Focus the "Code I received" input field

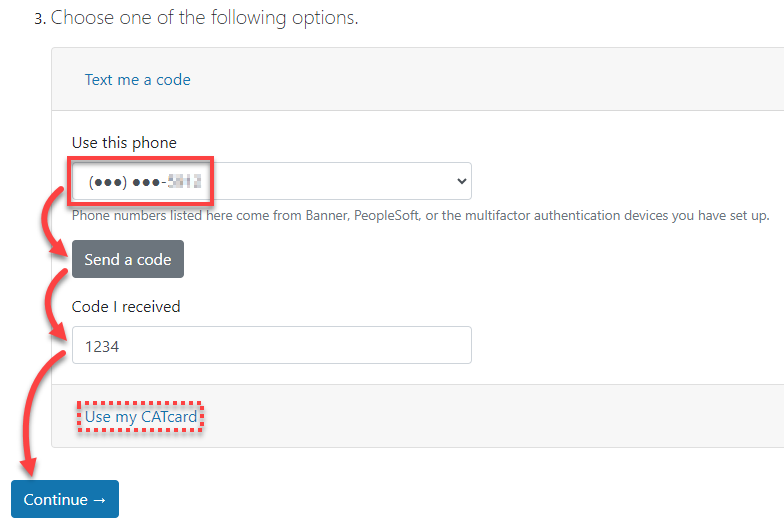[271, 345]
